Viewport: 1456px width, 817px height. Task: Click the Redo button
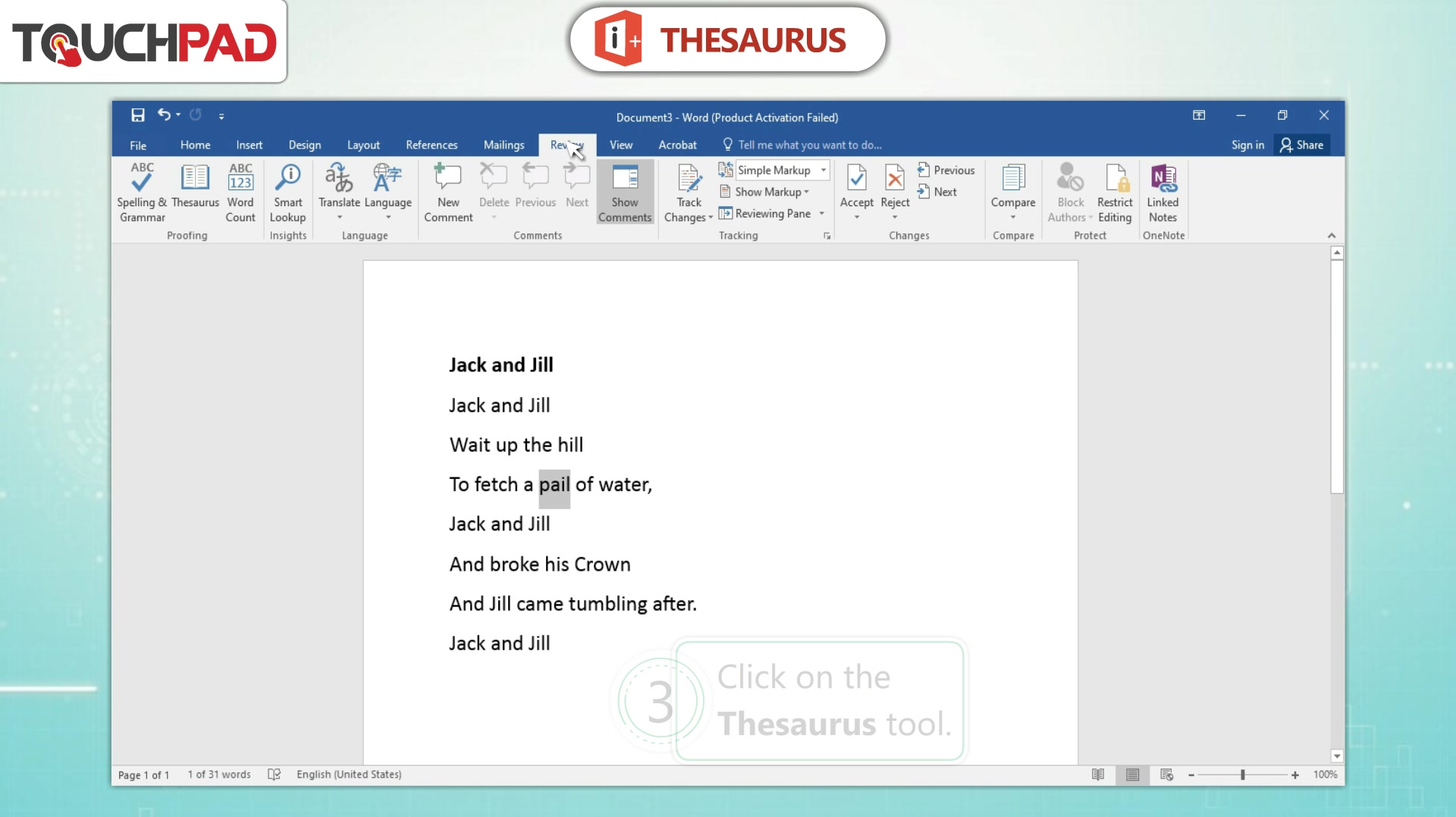196,115
